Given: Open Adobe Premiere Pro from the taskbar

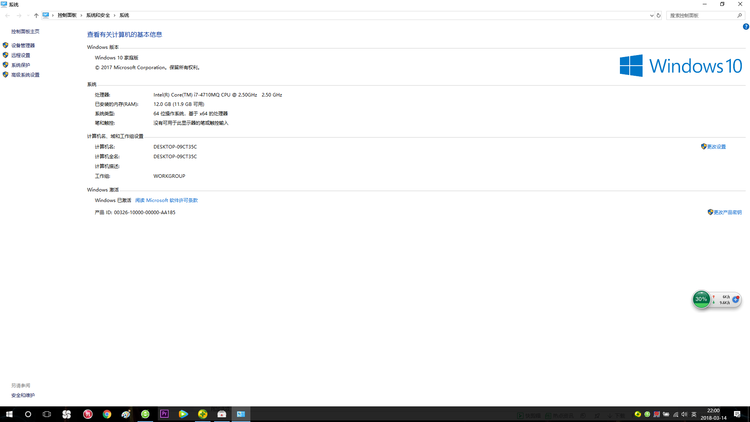Looking at the screenshot, I should click(164, 414).
